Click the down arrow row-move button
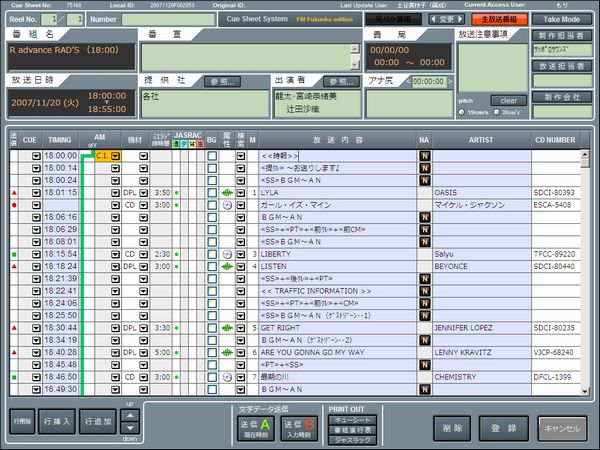The height and width of the screenshot is (450, 600). [130, 428]
